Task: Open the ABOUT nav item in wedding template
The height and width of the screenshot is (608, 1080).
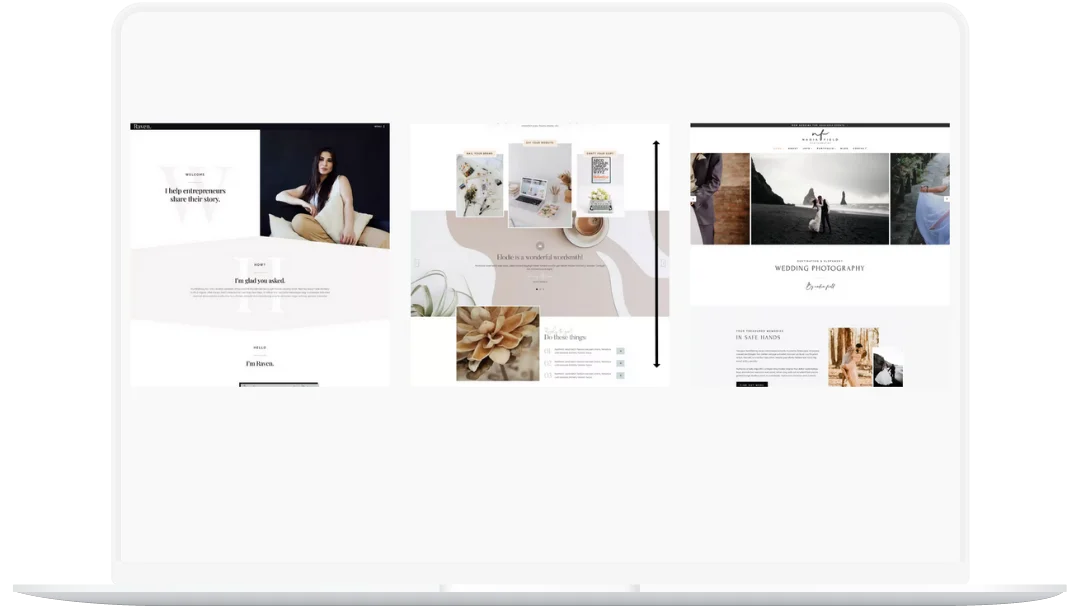Action: [x=793, y=149]
